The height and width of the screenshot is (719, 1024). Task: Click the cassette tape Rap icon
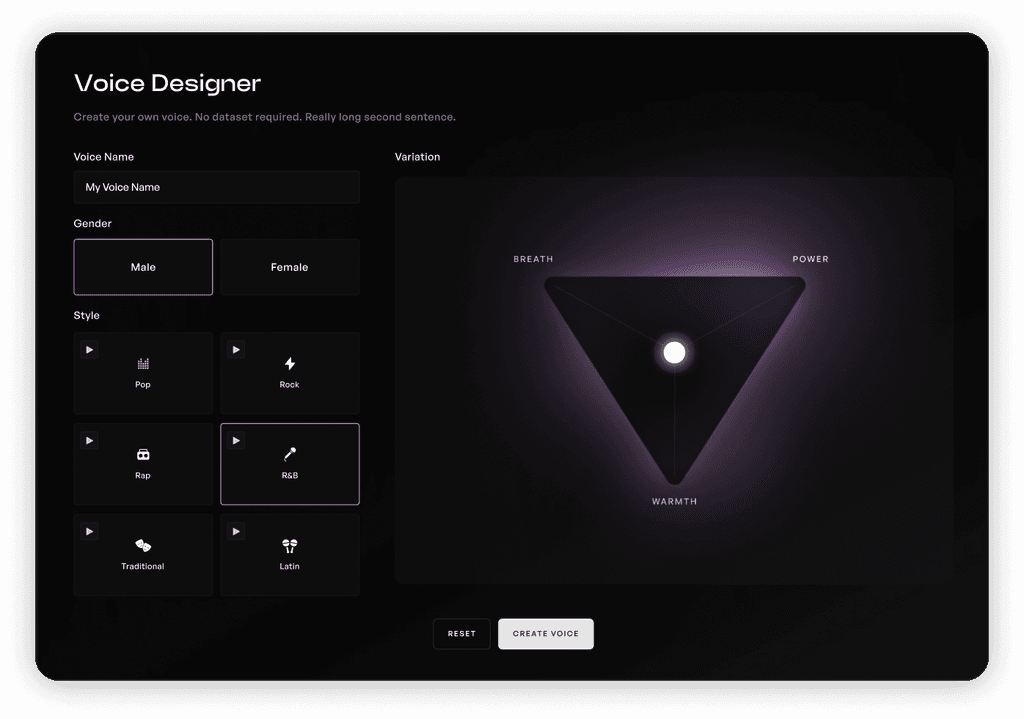[142, 456]
